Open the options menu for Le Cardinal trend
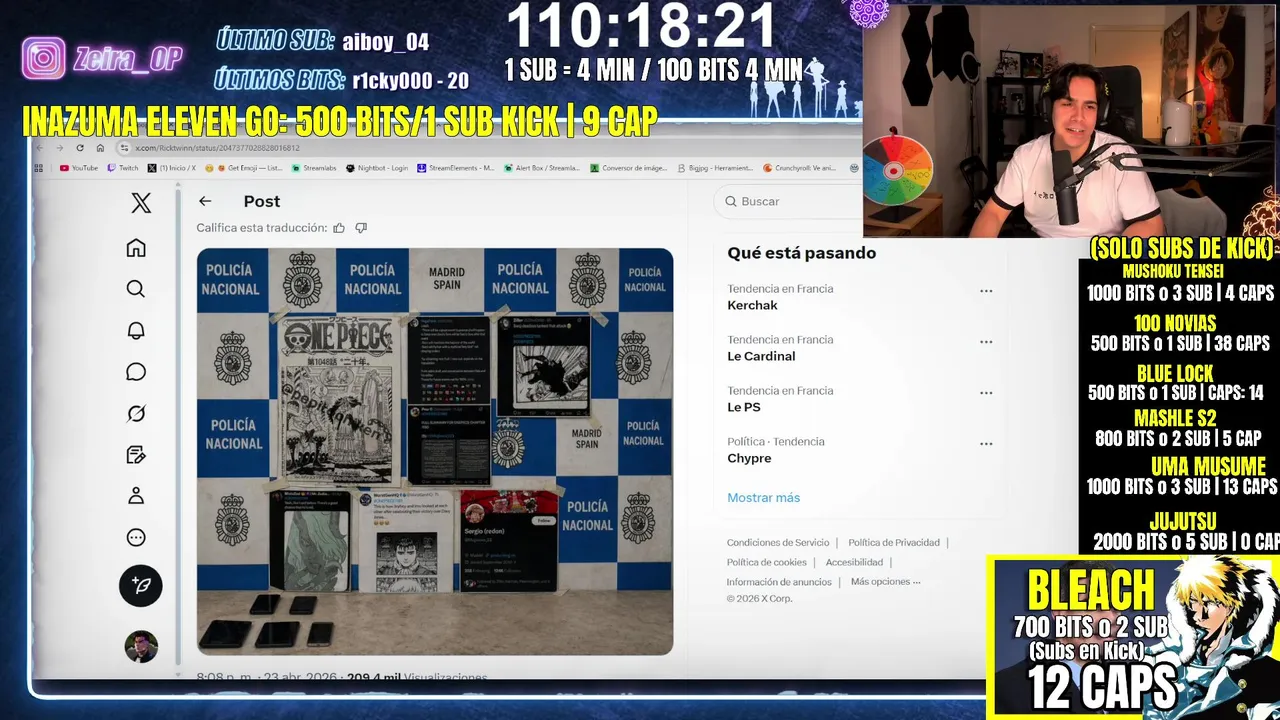1280x720 pixels. tap(986, 342)
